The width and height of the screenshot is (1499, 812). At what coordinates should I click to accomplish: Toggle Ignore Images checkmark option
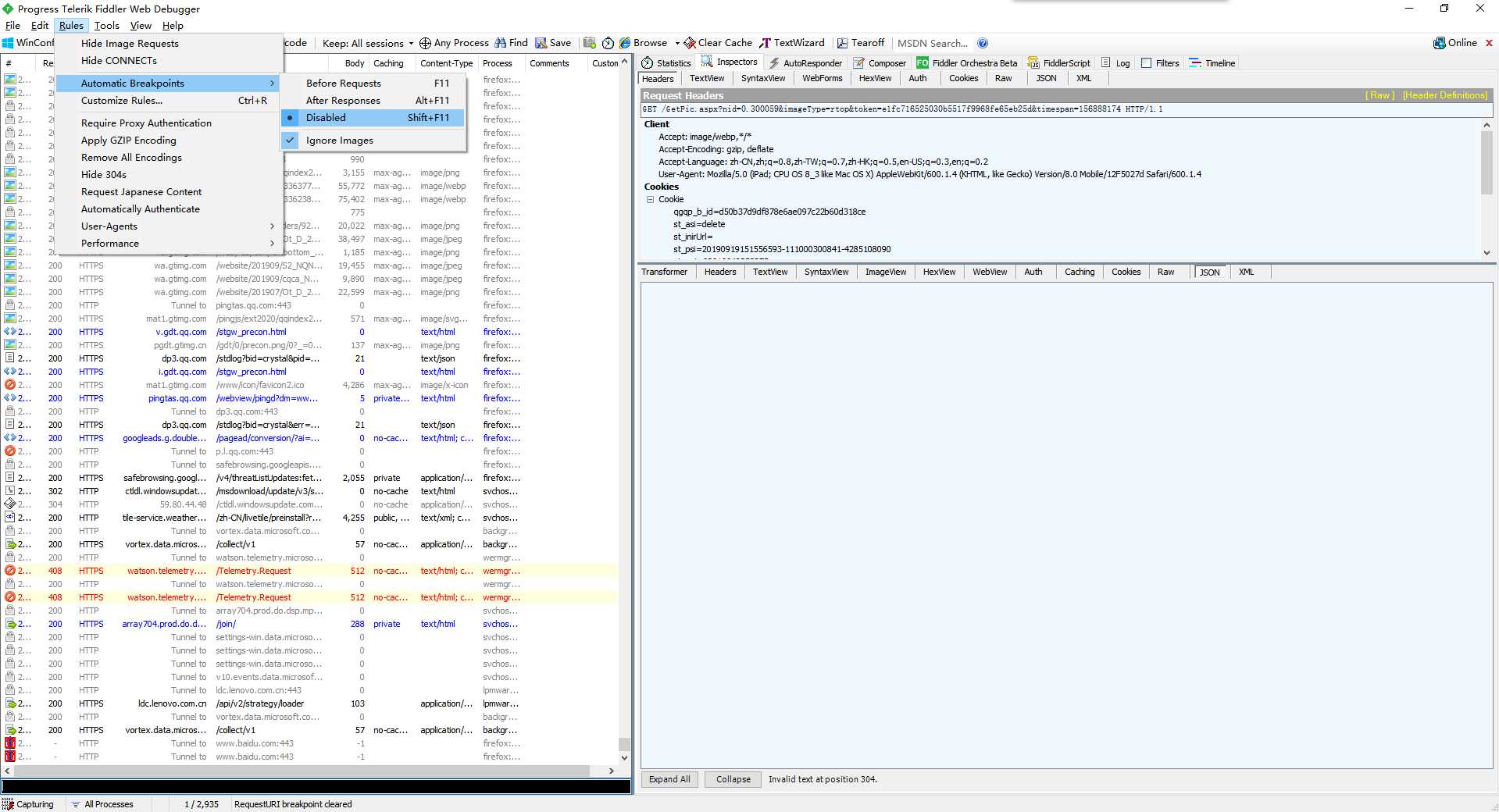pos(373,141)
